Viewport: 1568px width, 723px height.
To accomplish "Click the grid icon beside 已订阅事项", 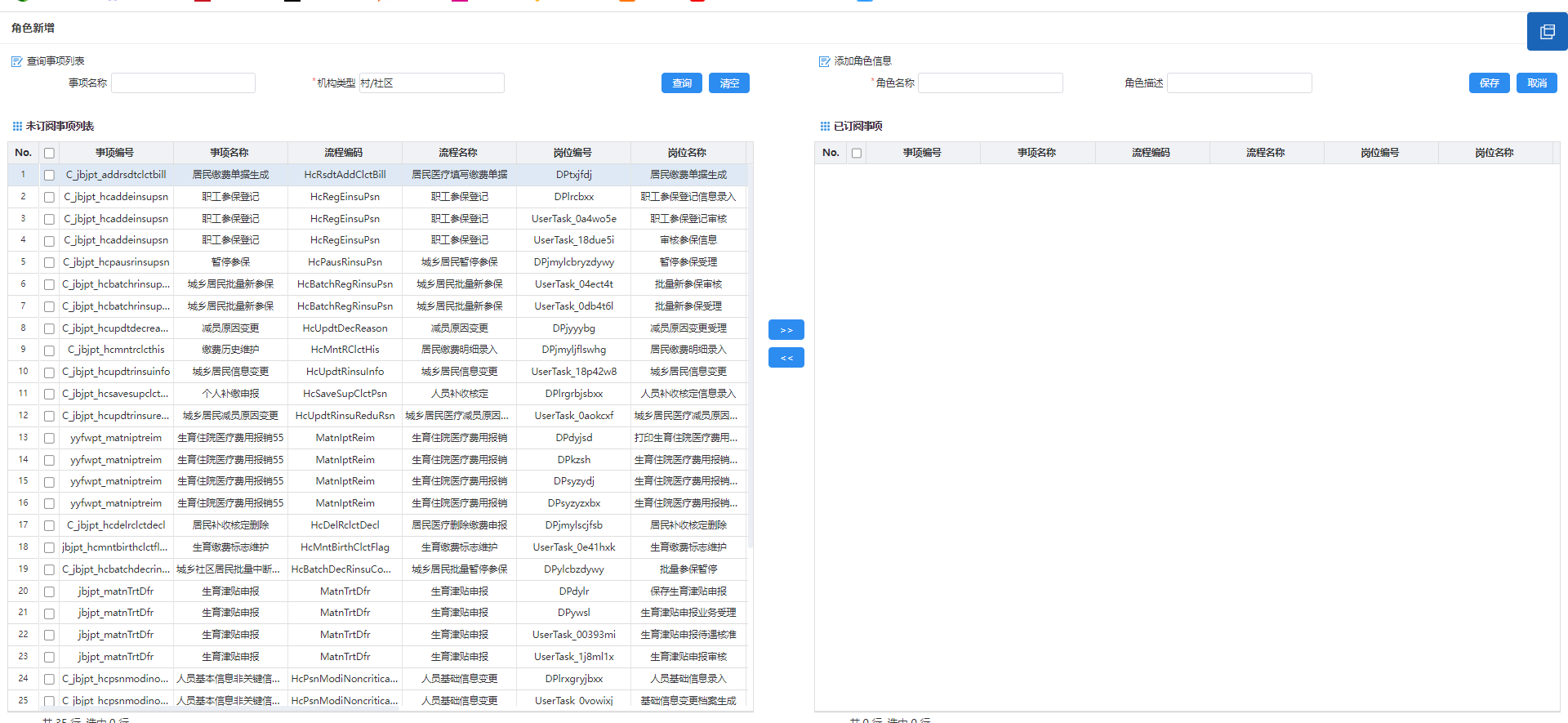I will 824,127.
